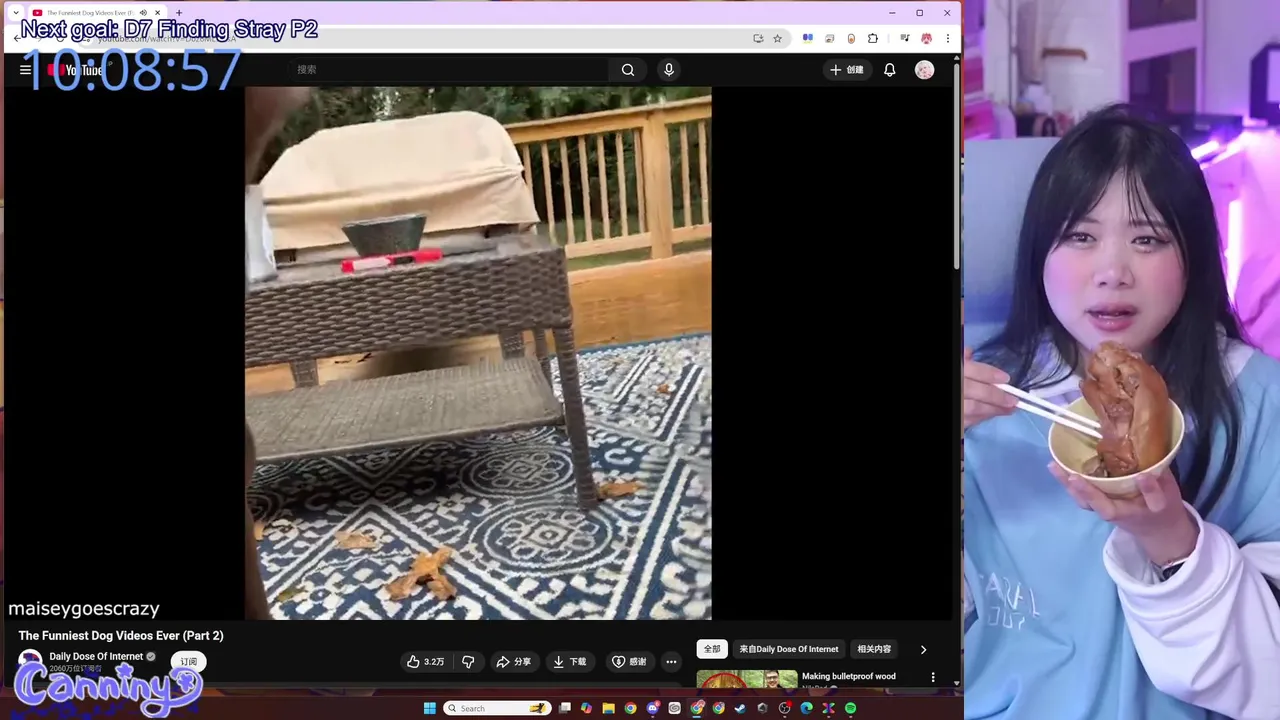Open OBS Studio from the taskbar
The image size is (1280, 720).
pos(784,708)
